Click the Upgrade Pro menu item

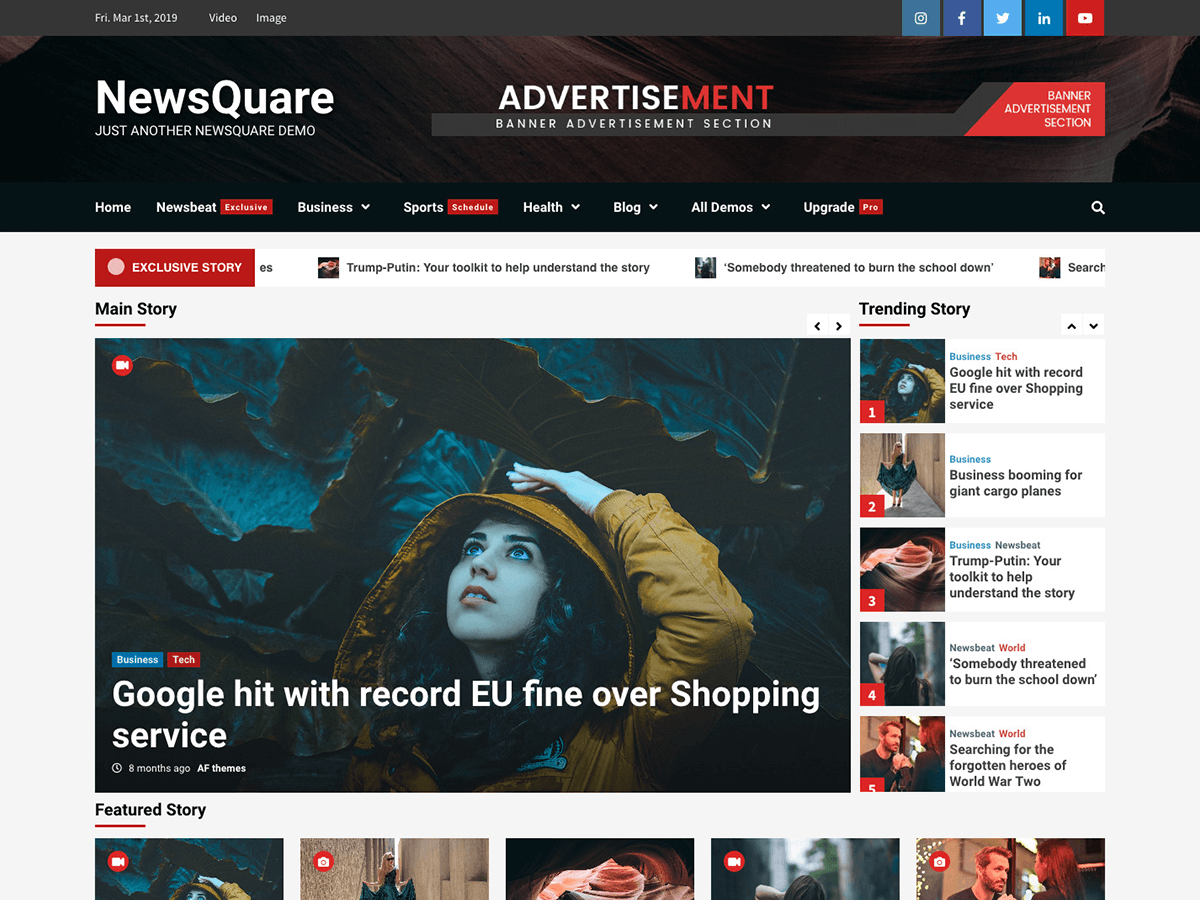click(x=842, y=207)
